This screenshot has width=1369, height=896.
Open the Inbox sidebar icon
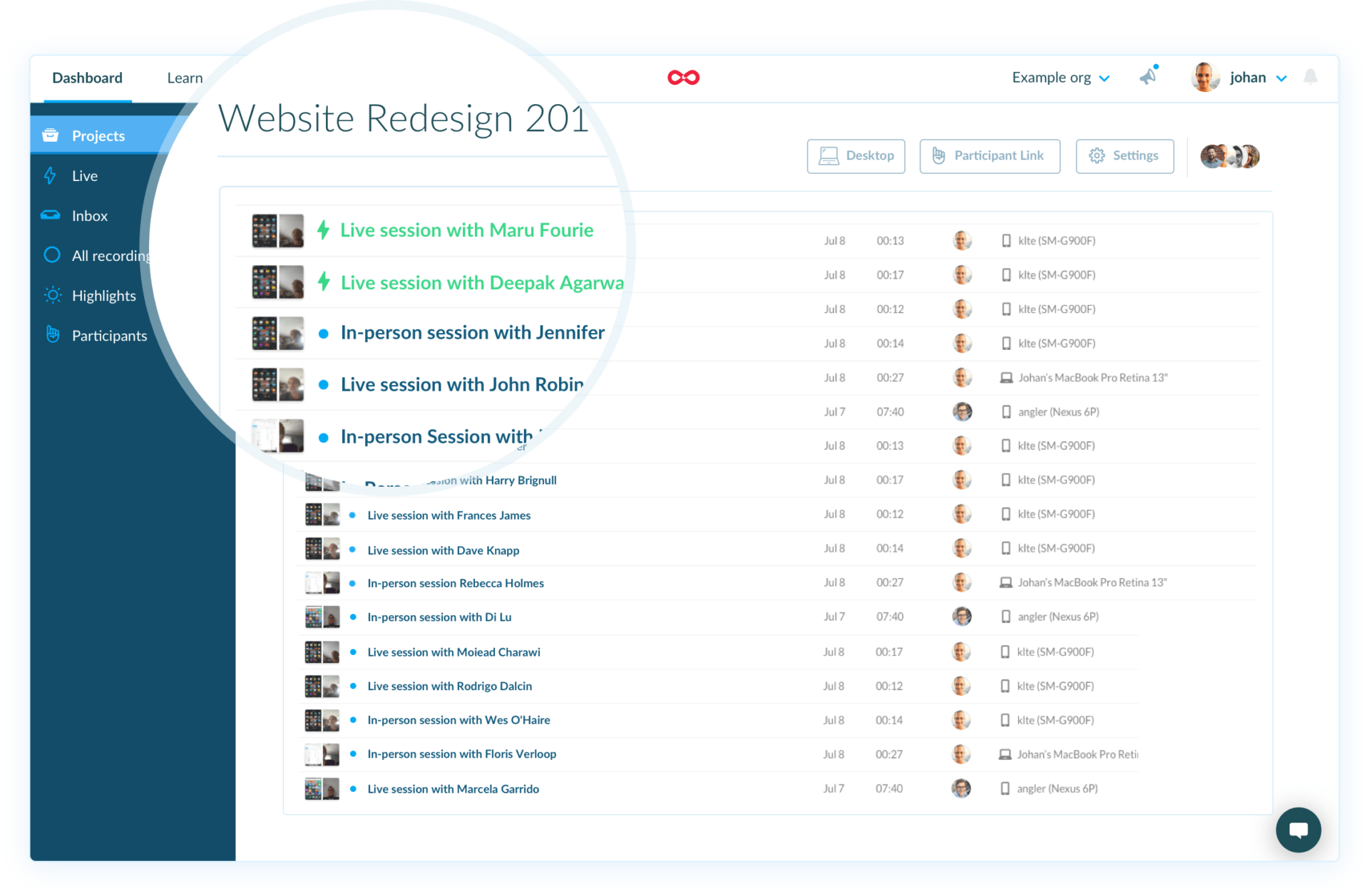coord(51,215)
